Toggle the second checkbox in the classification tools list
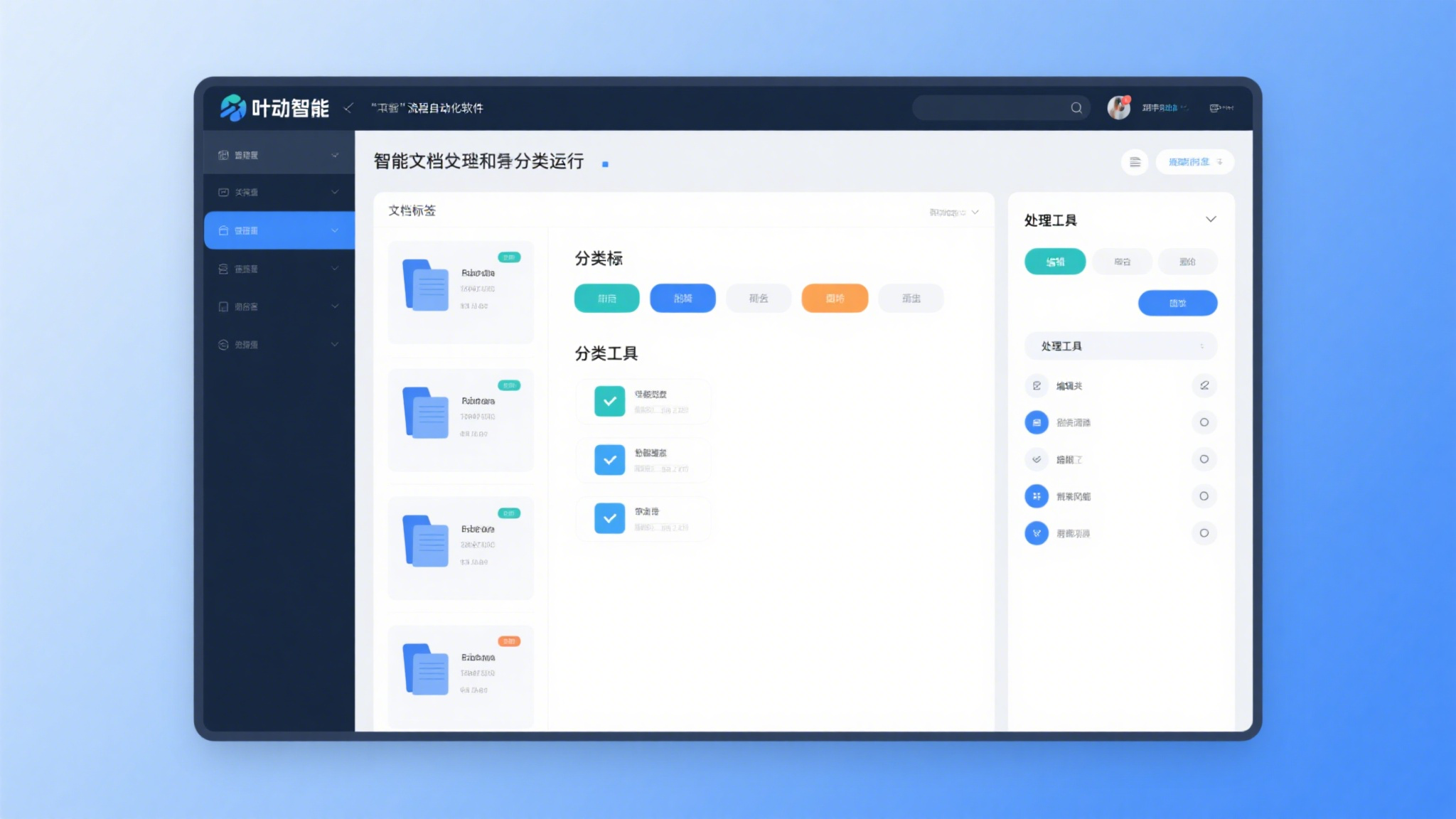The height and width of the screenshot is (819, 1456). click(x=609, y=460)
